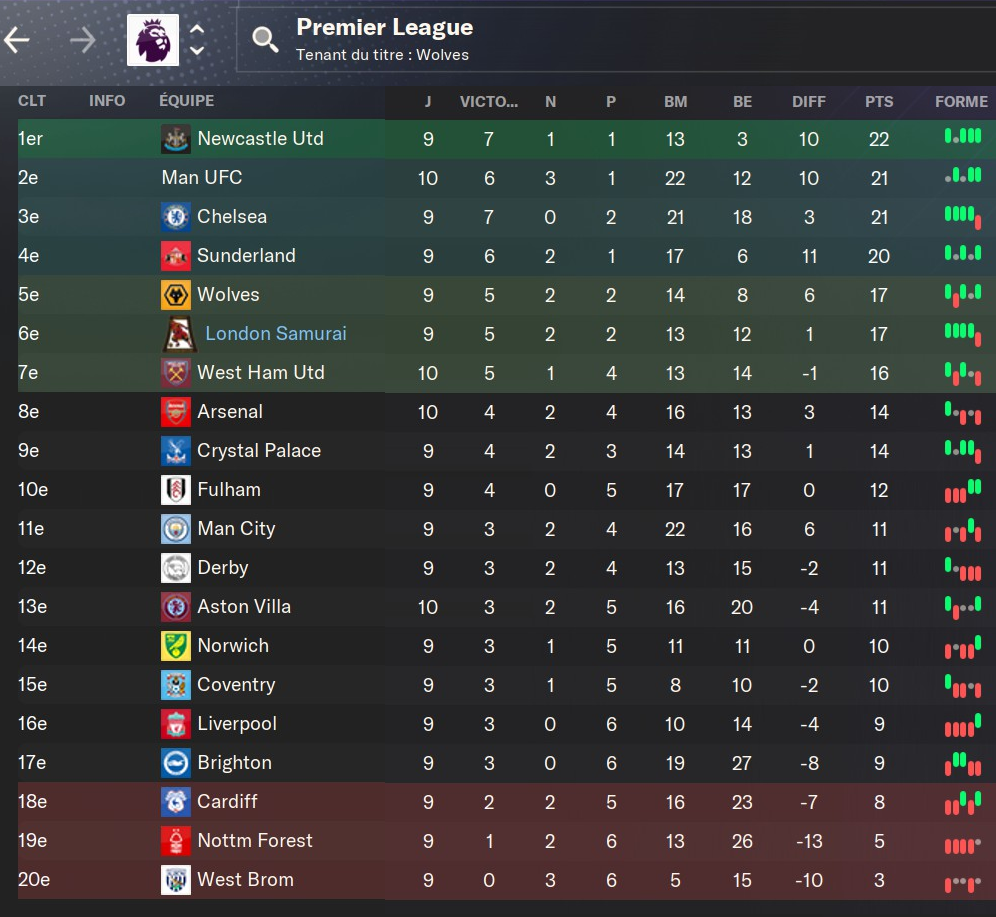The height and width of the screenshot is (917, 996).
Task: Click the Newcastle Utd club crest
Action: tap(176, 139)
